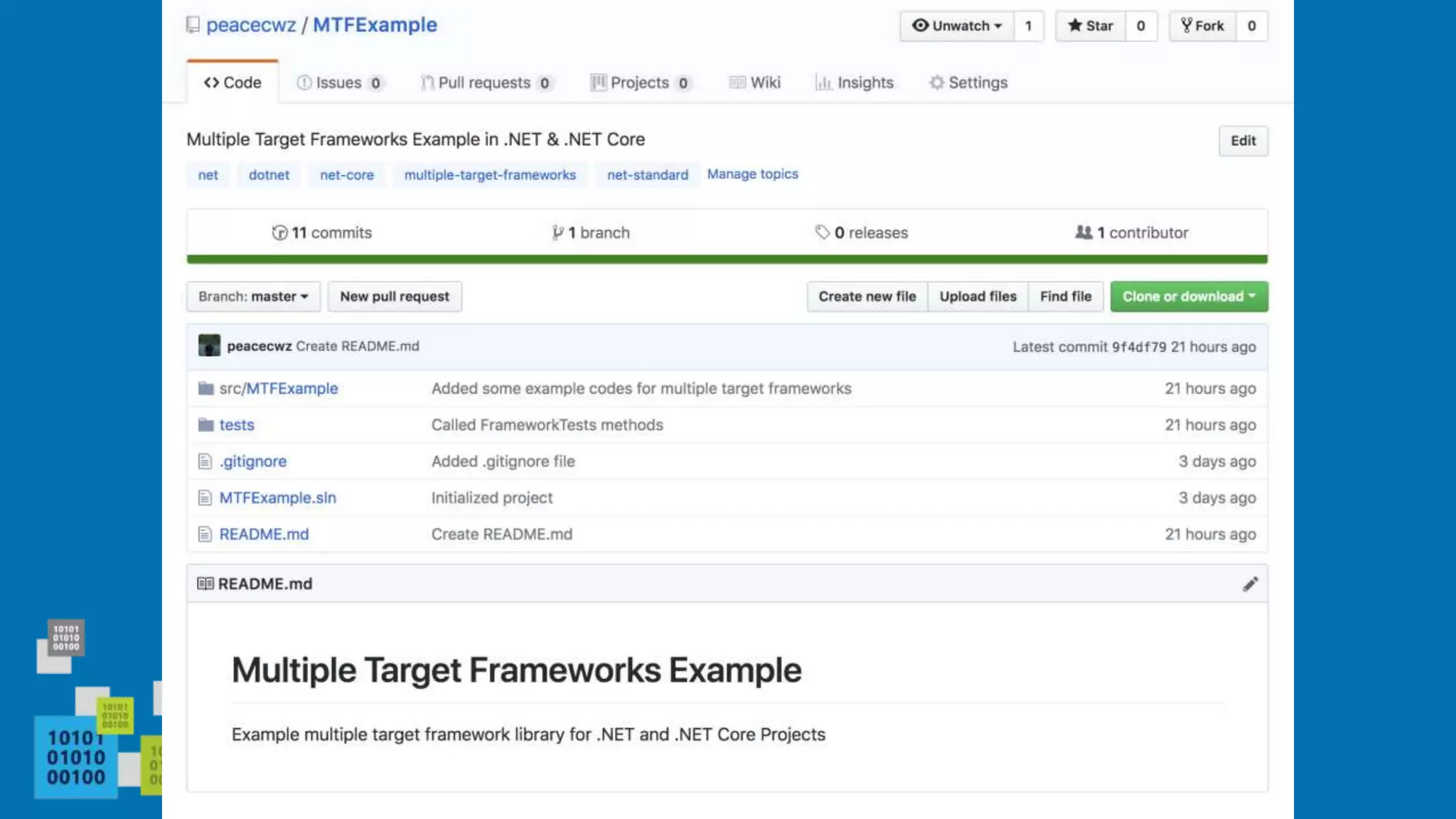
Task: Expand the Clone or download dropdown
Action: (1189, 296)
